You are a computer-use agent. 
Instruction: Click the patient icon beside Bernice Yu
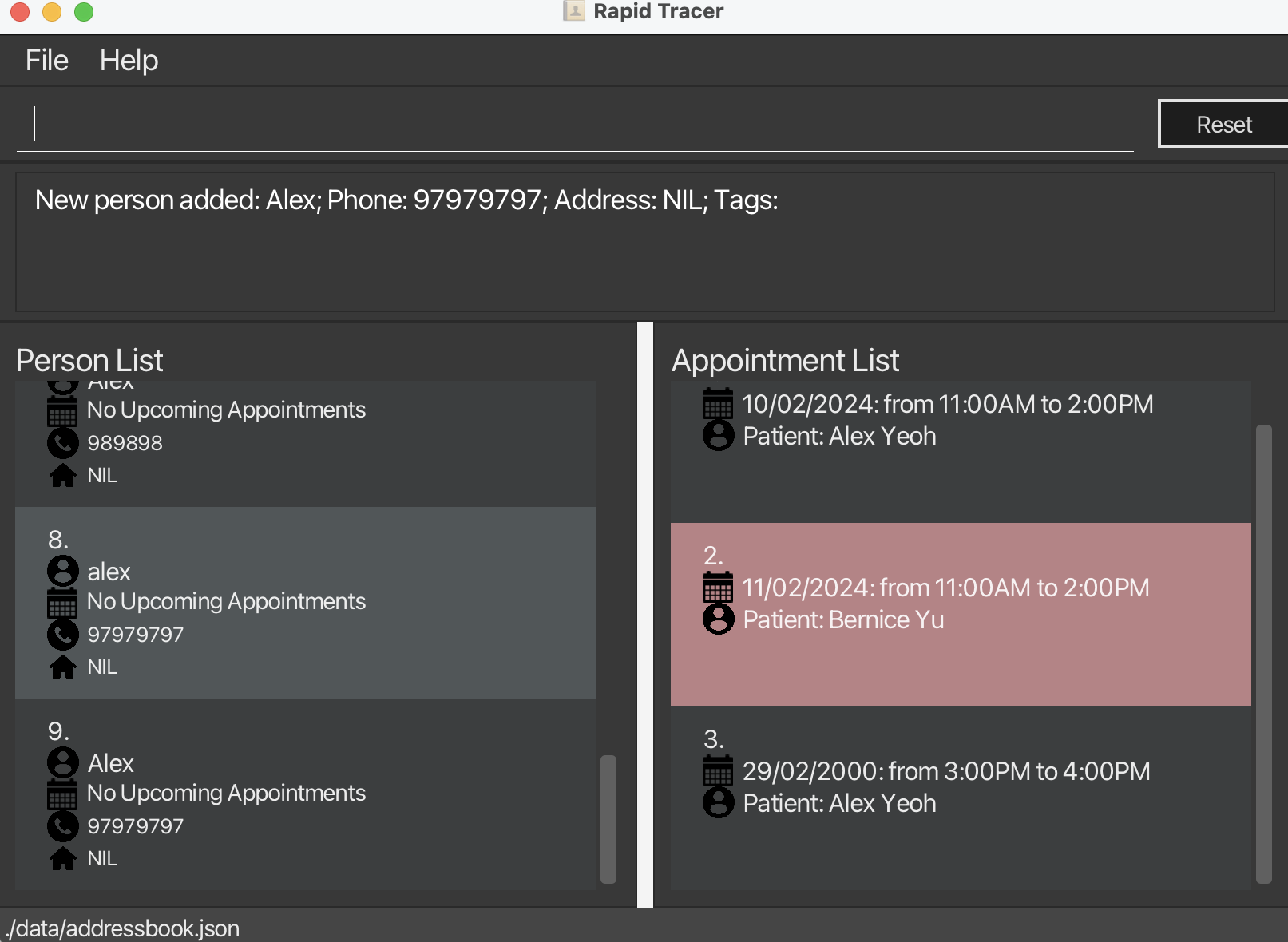(x=719, y=619)
